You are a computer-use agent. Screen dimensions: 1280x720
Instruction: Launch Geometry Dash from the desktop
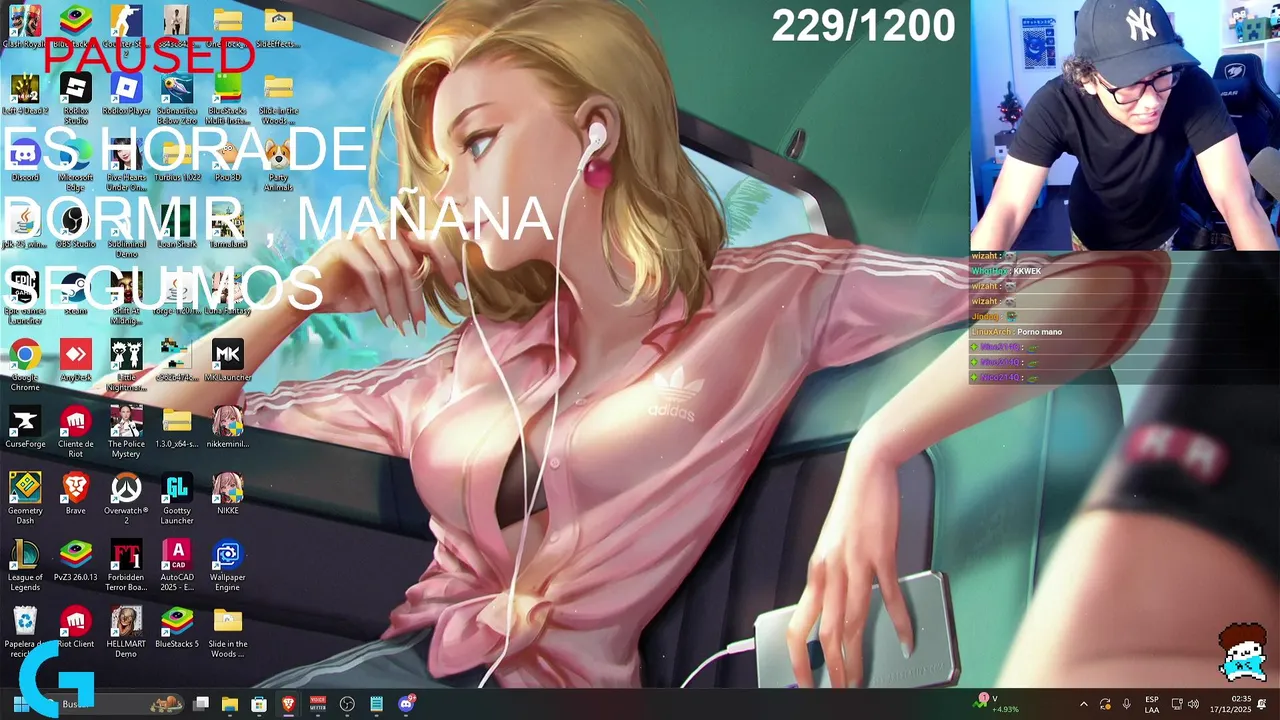[25, 499]
